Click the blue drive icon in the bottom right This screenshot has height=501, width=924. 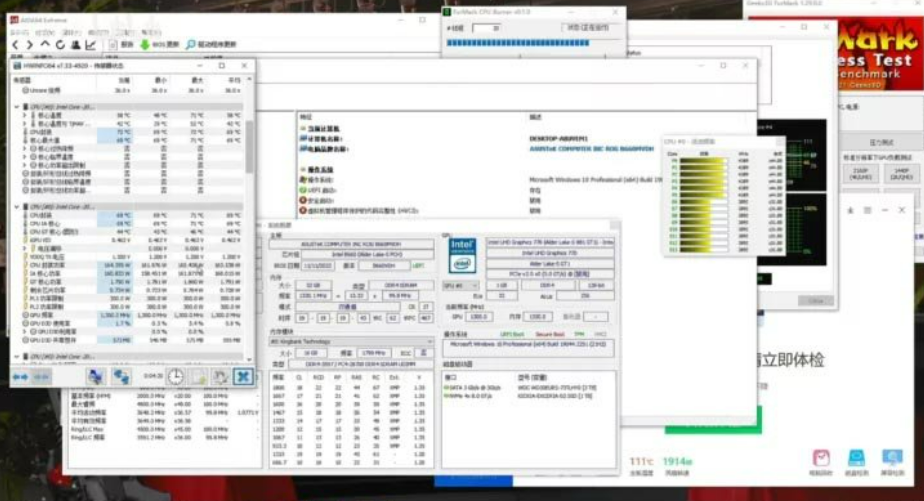856,458
